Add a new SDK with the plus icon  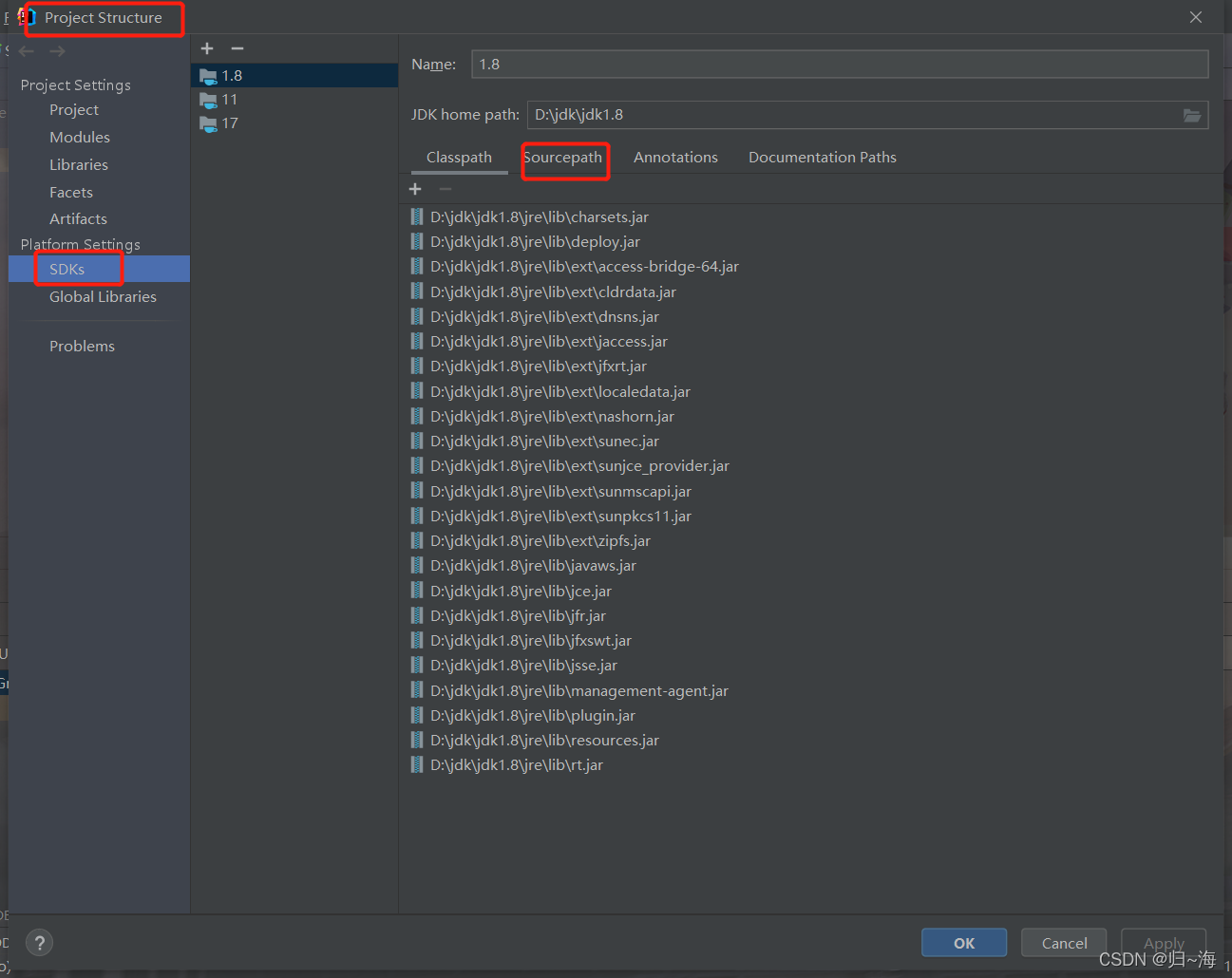coord(207,47)
